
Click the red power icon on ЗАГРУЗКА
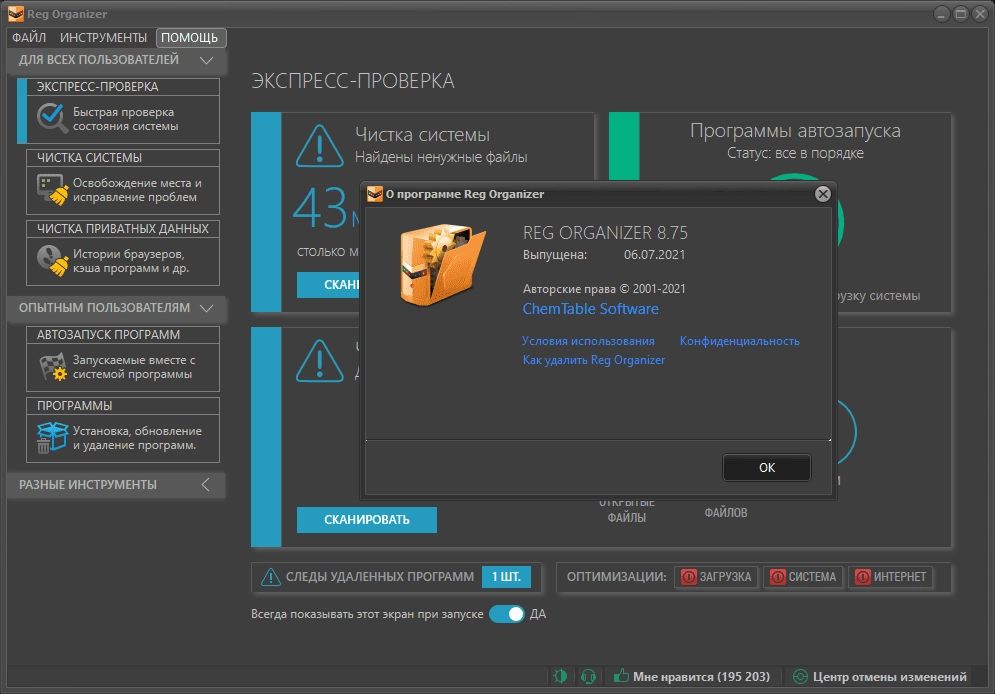click(x=689, y=577)
